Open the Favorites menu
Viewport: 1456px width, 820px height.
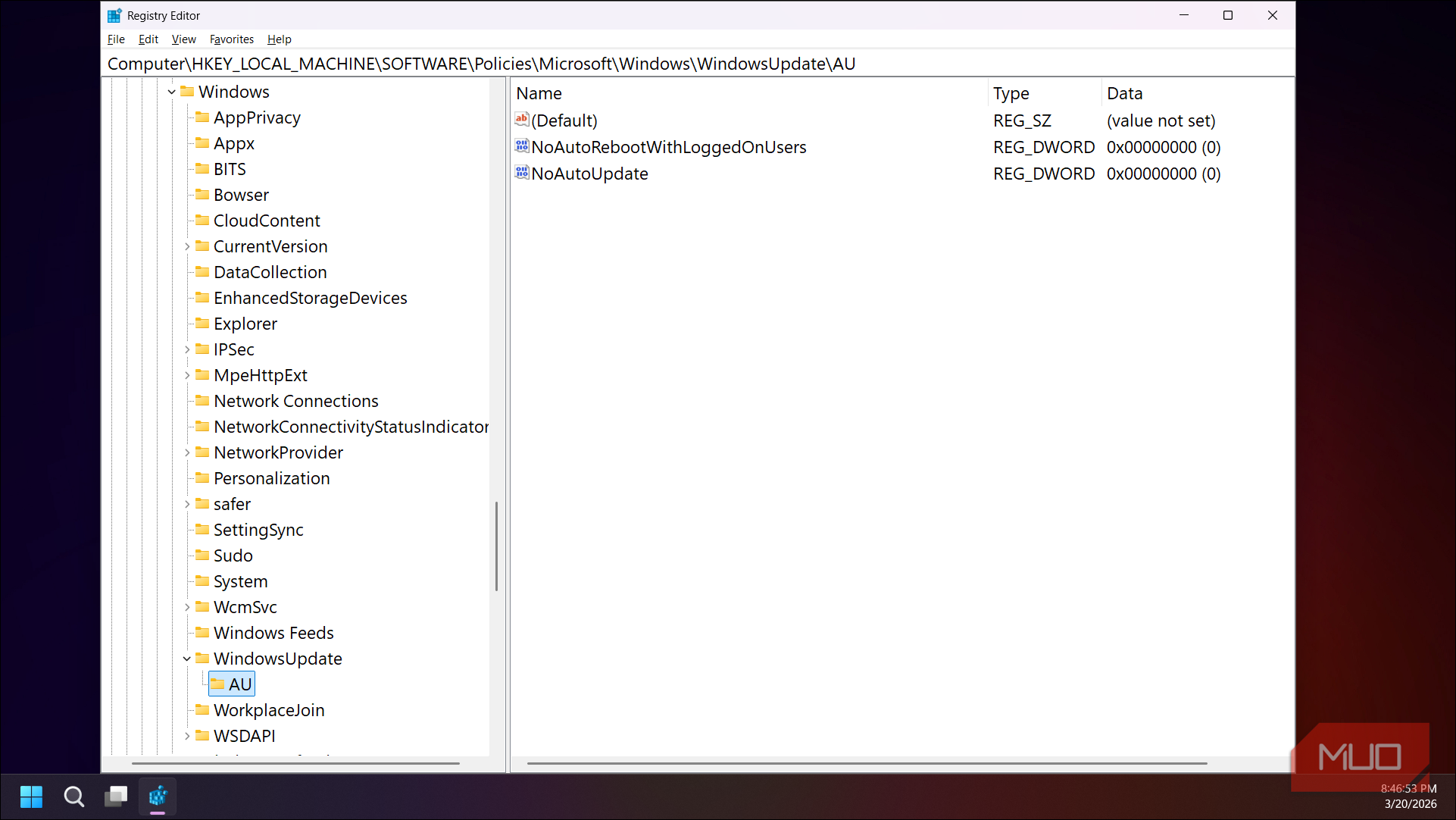(x=232, y=39)
